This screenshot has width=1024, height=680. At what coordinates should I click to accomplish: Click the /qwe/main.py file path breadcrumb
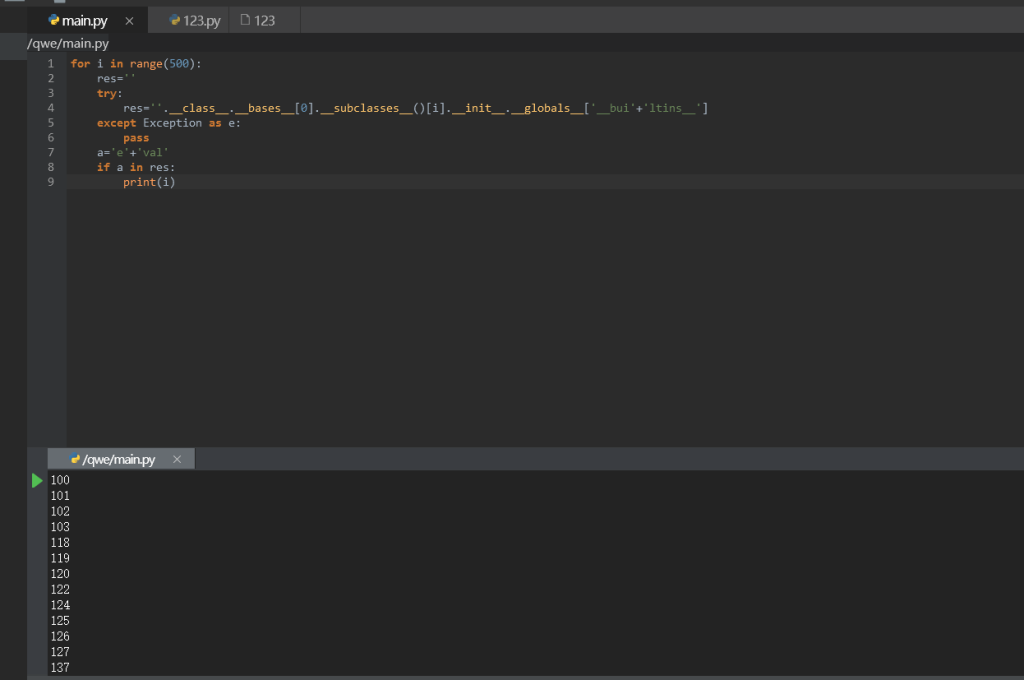tap(68, 44)
